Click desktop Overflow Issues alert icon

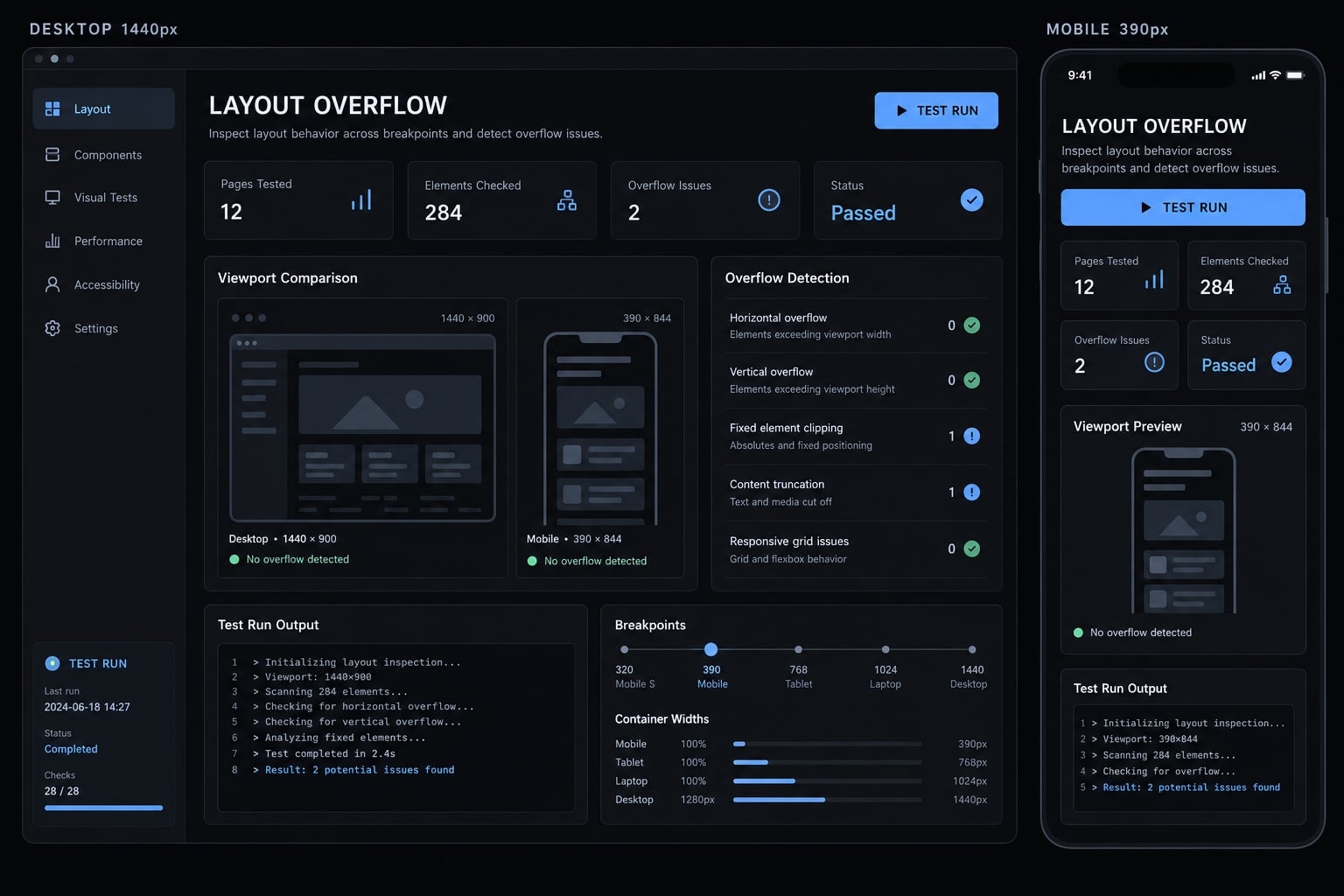pyautogui.click(x=769, y=200)
